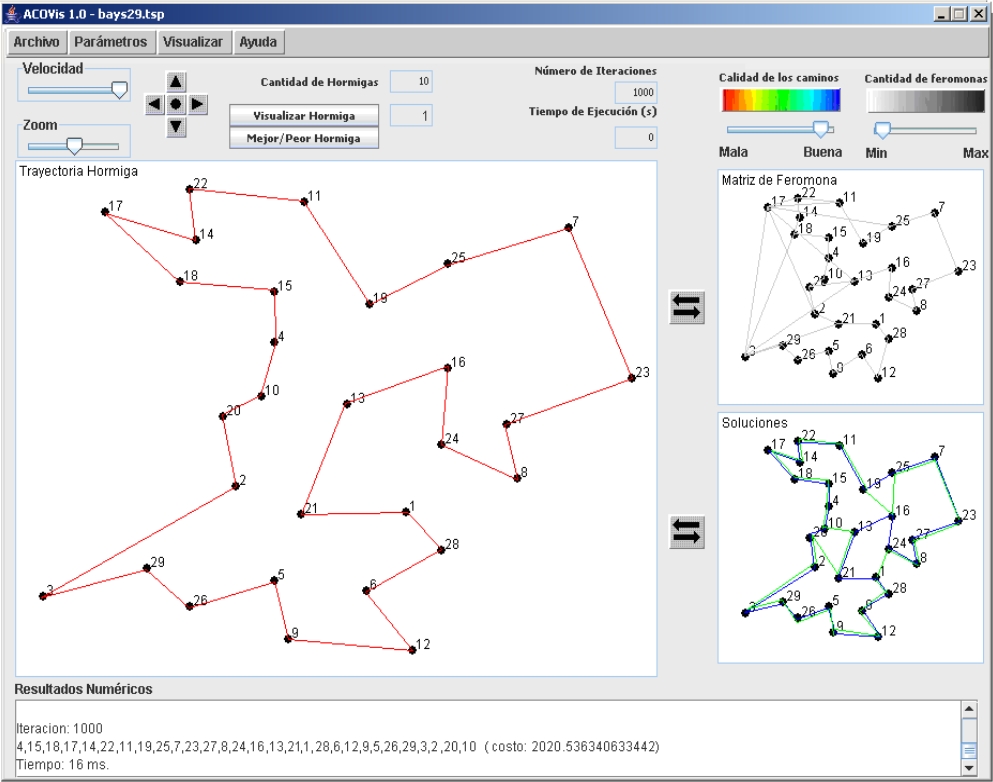Open the Archivo menu

pyautogui.click(x=36, y=42)
